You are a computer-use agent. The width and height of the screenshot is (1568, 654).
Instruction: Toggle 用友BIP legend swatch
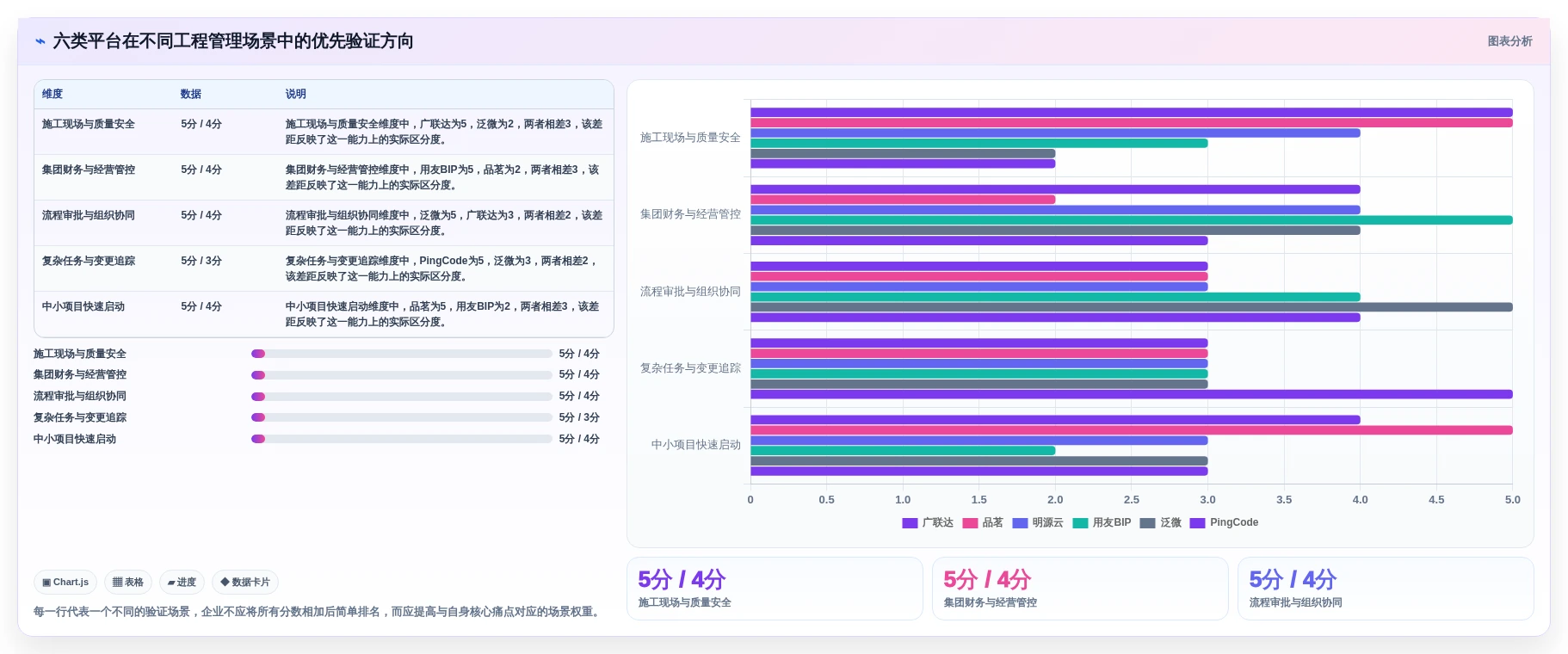click(1080, 523)
